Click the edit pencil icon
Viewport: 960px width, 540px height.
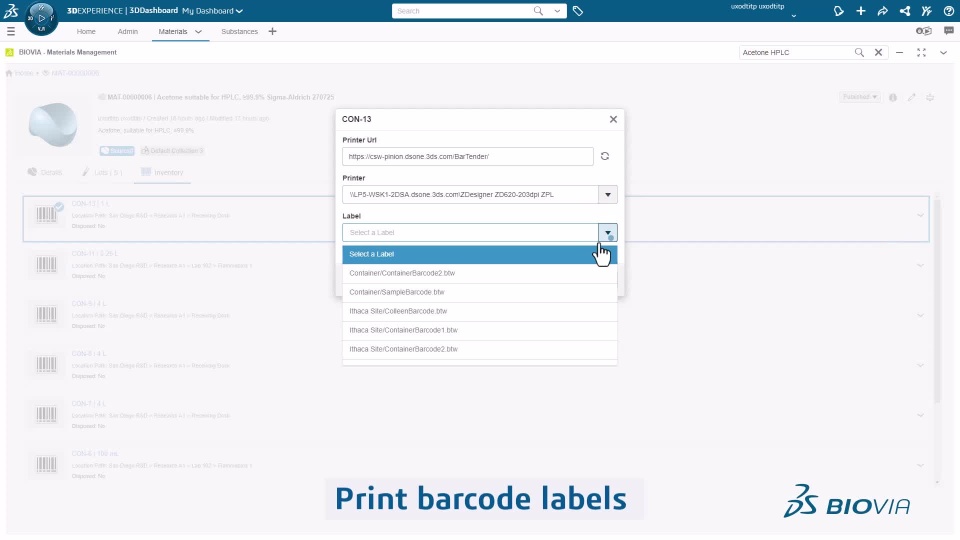912,97
